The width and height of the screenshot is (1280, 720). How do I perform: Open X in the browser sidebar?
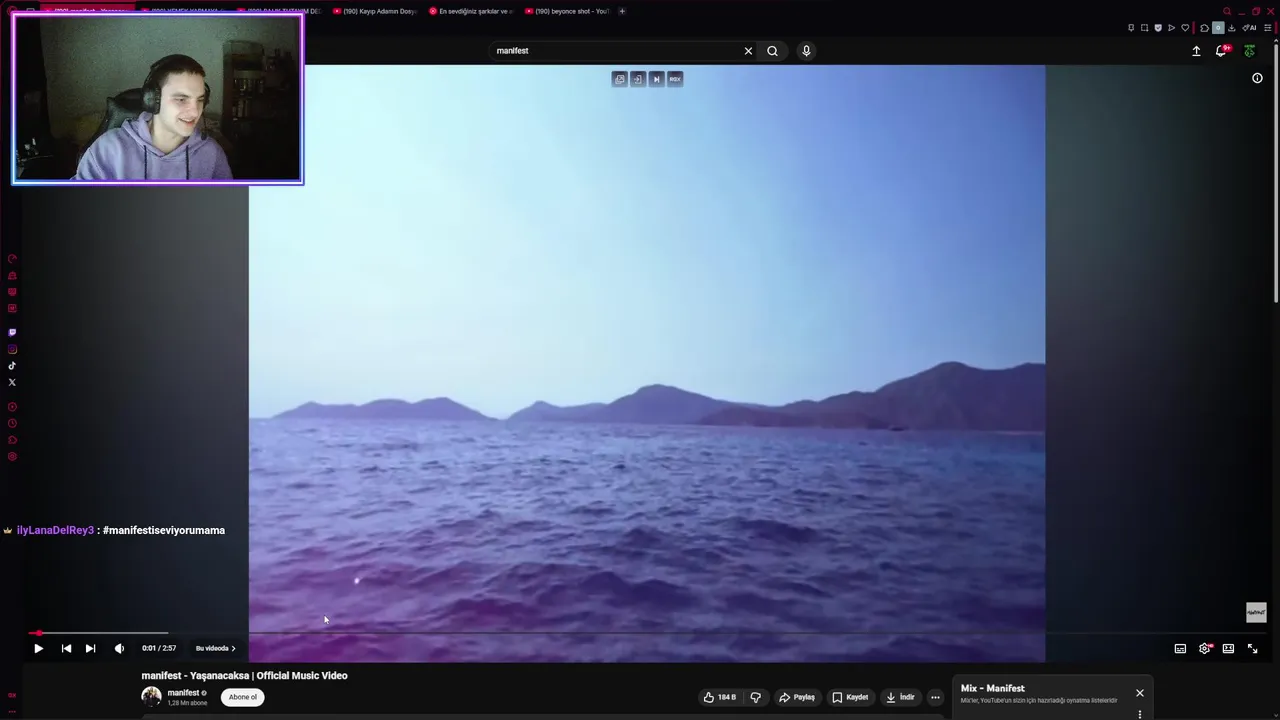pyautogui.click(x=12, y=382)
